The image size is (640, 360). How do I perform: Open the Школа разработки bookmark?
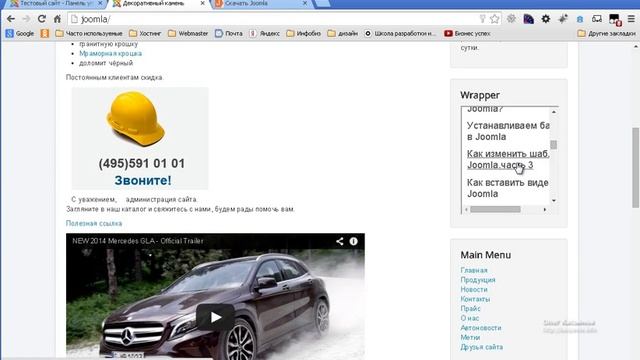[x=400, y=33]
